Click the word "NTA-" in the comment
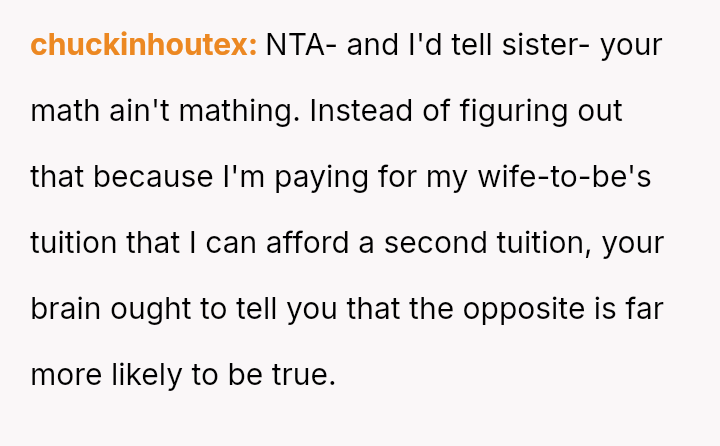The height and width of the screenshot is (446, 720). point(302,45)
